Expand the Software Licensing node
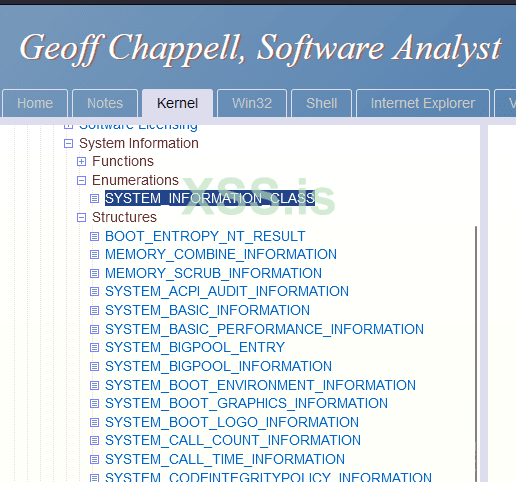516x482 pixels. pyautogui.click(x=68, y=126)
